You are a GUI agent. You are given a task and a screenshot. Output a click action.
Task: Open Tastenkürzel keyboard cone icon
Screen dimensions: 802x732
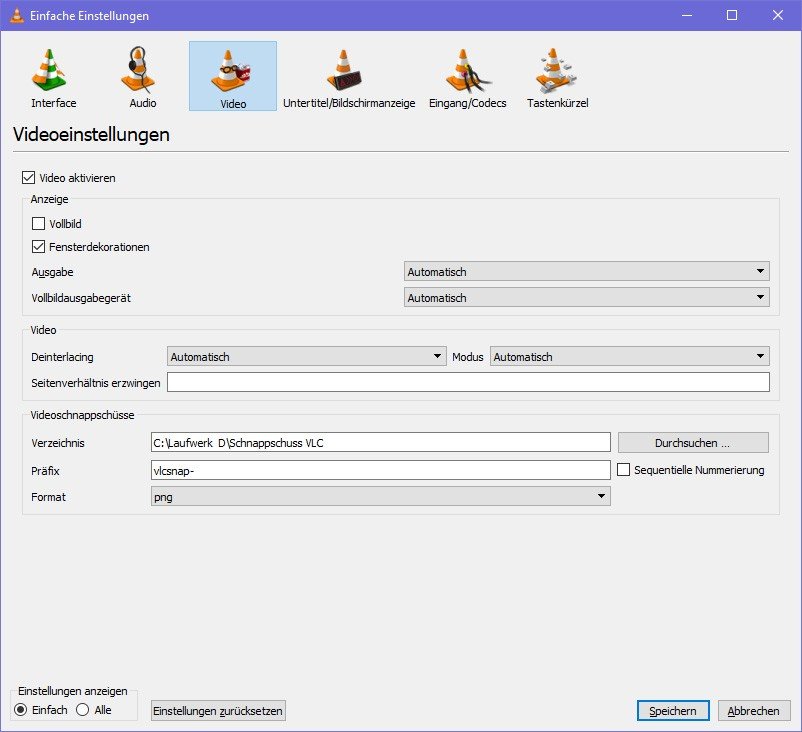(x=555, y=70)
